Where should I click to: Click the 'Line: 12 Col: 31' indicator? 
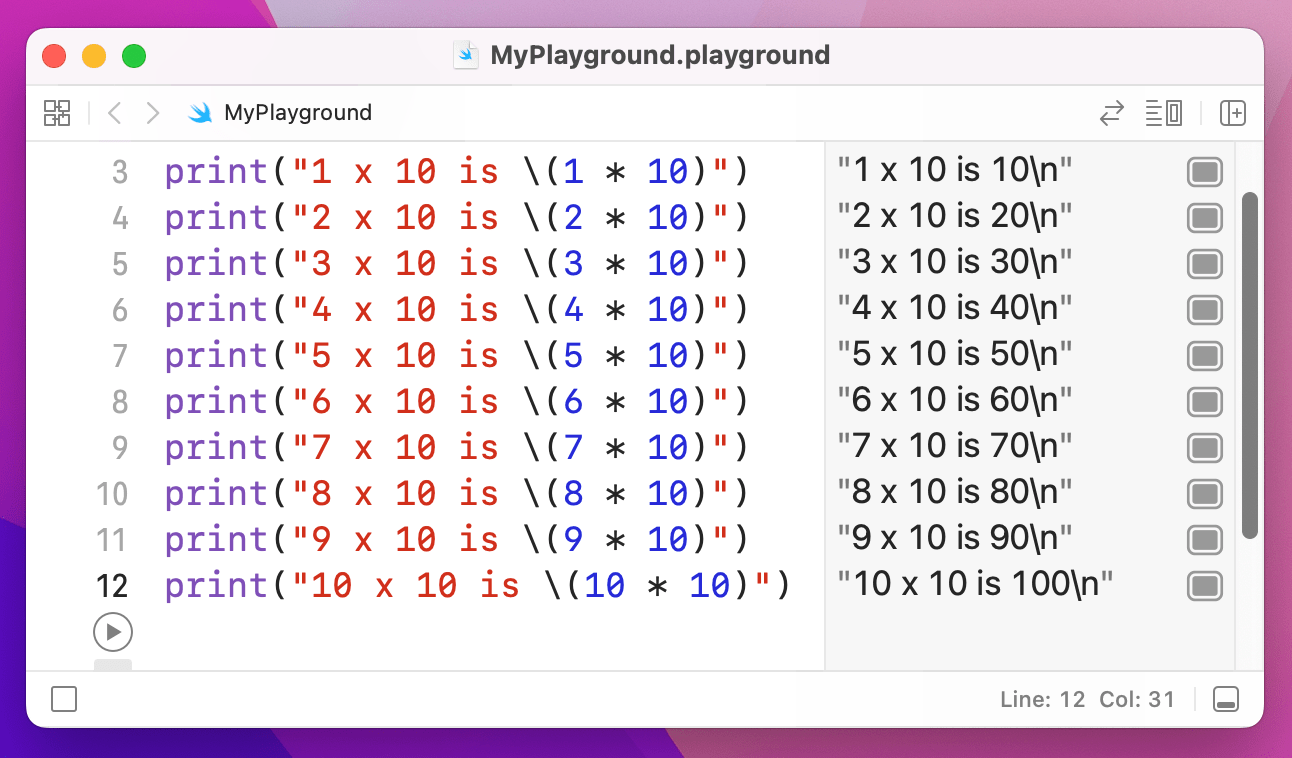pos(1089,699)
